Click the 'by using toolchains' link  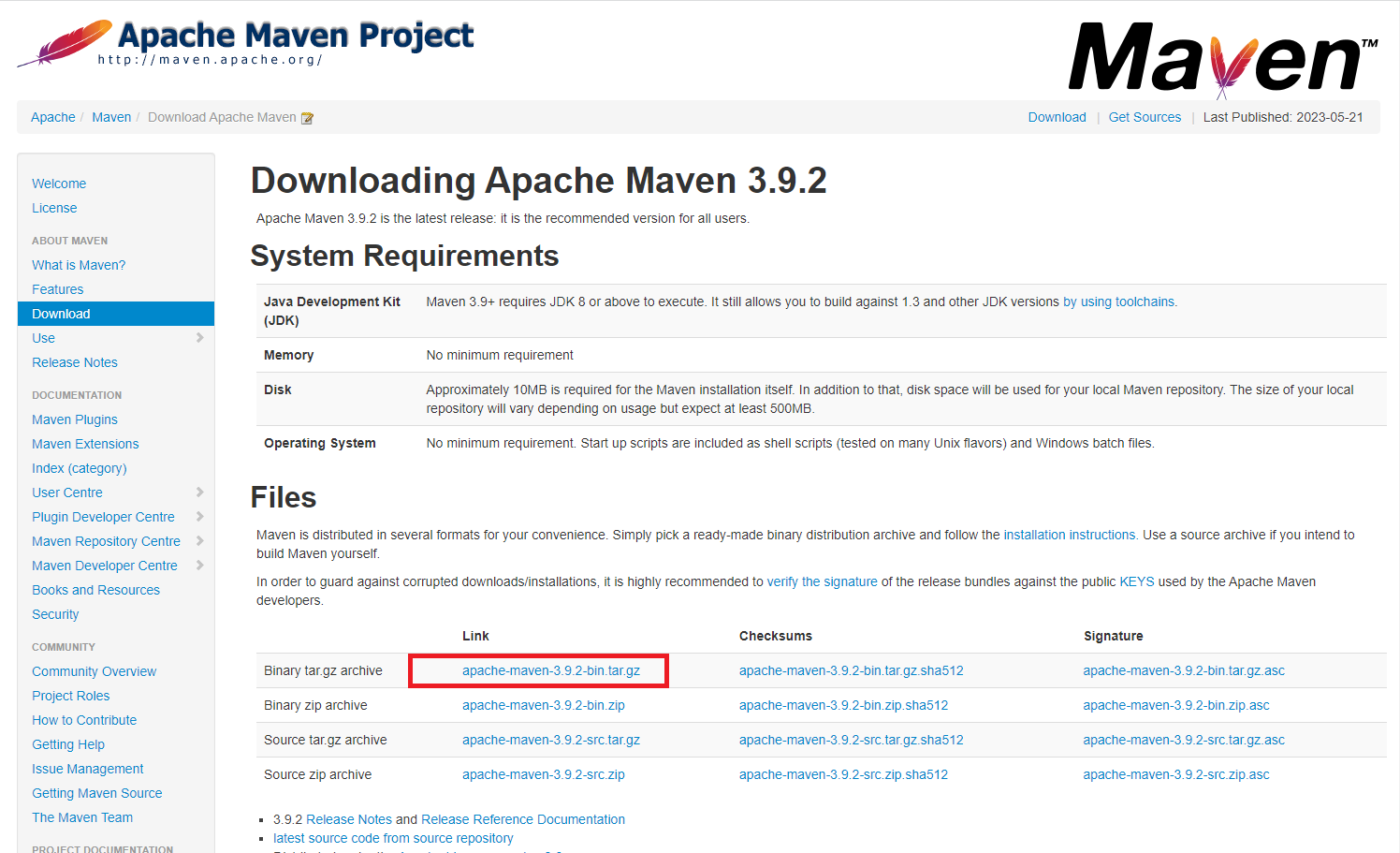pyautogui.click(x=1119, y=301)
